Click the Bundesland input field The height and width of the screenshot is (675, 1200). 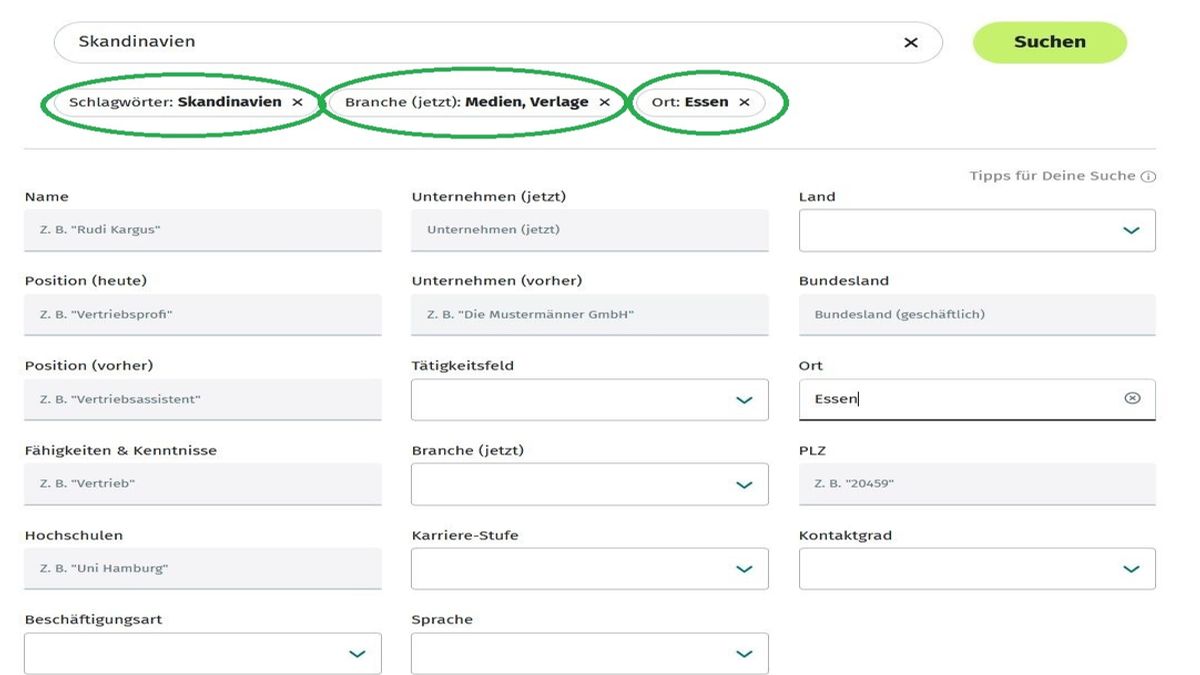pyautogui.click(x=977, y=315)
